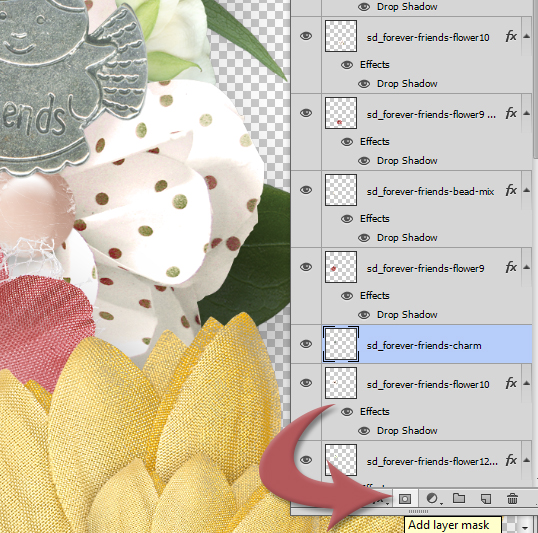Hide the sd_forever-friends-bead-mix layer
The width and height of the screenshot is (538, 533).
click(306, 190)
